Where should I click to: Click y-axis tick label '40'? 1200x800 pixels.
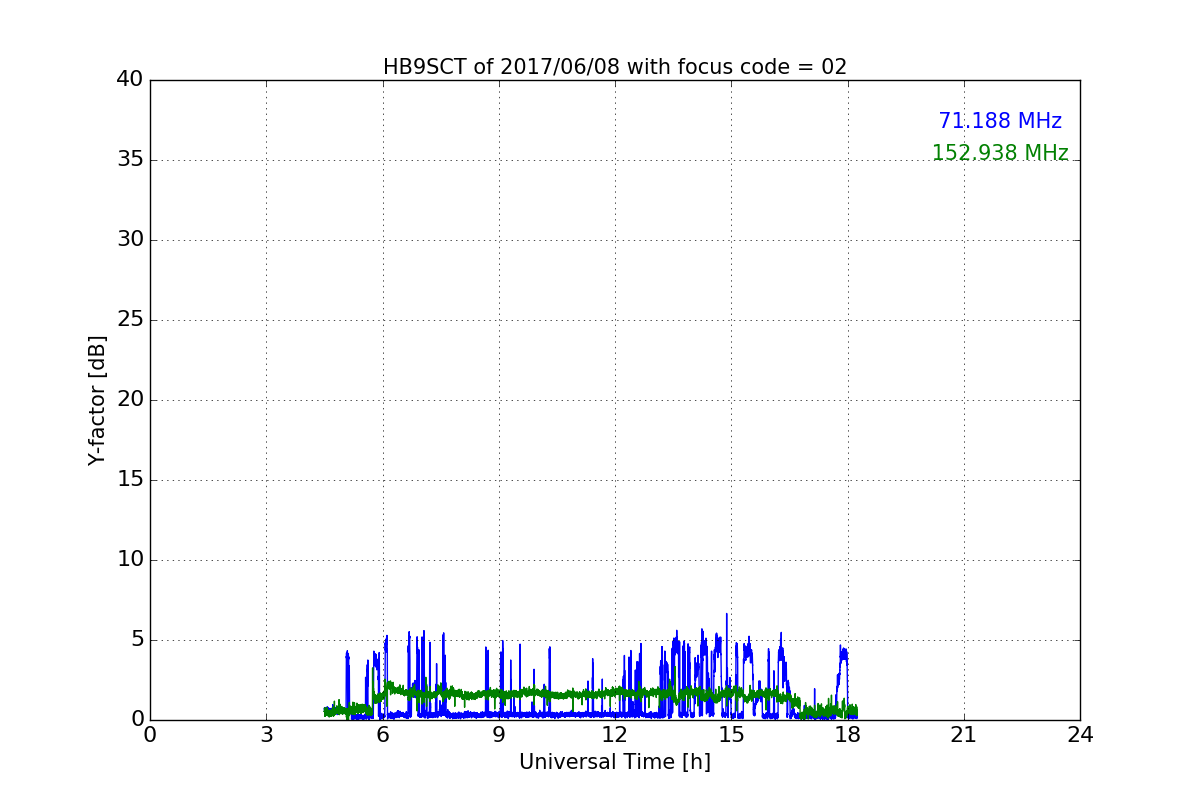coord(130,79)
